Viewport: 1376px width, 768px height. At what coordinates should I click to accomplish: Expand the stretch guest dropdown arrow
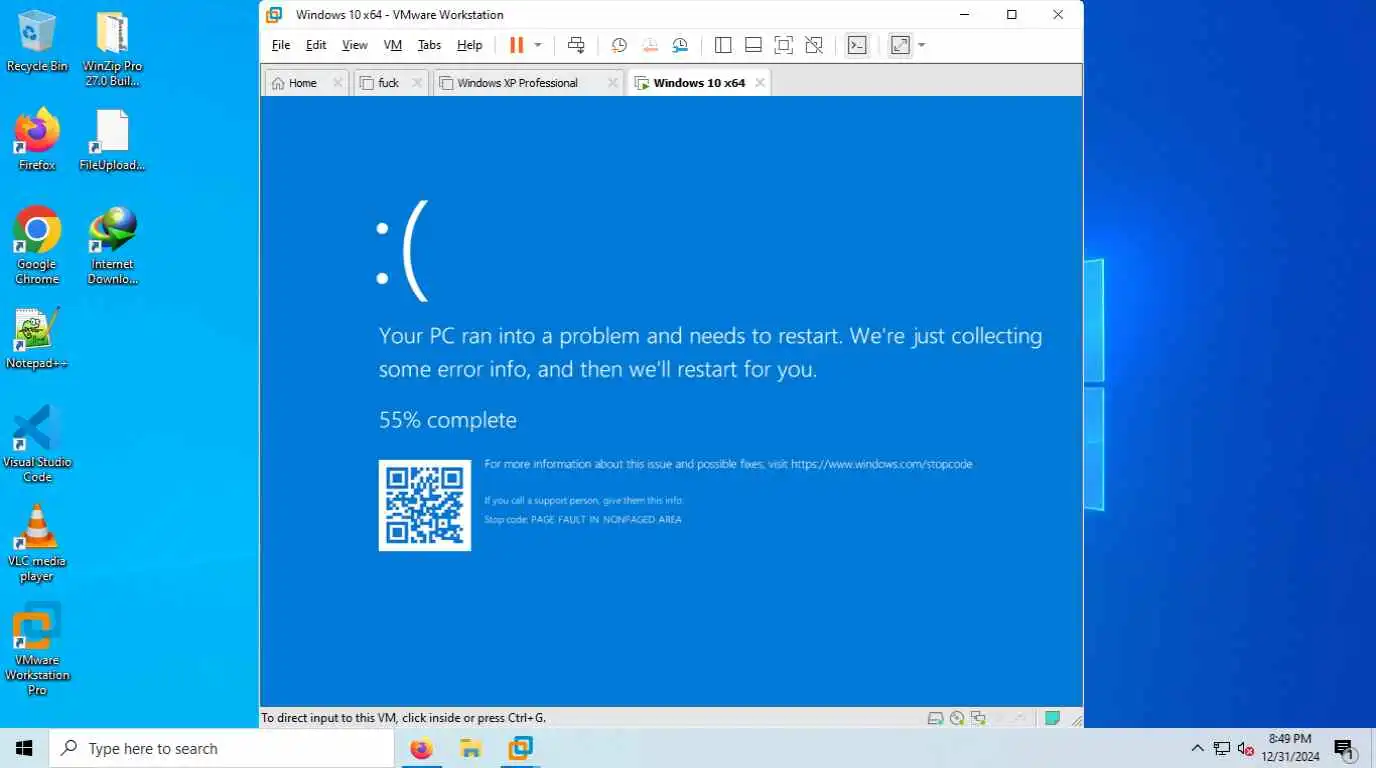tap(921, 45)
